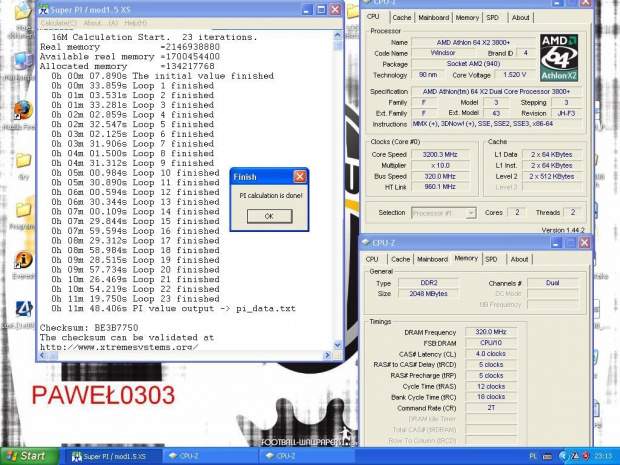
Task: Click the Checksum: BE3B7750 line
Action: point(89,328)
